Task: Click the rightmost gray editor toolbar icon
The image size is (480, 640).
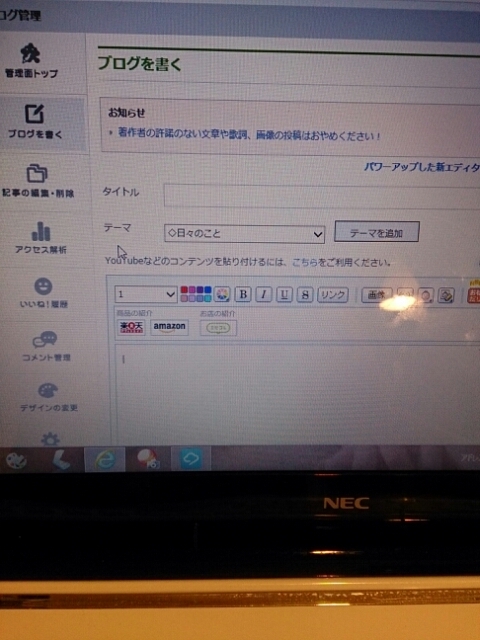Action: point(446,296)
